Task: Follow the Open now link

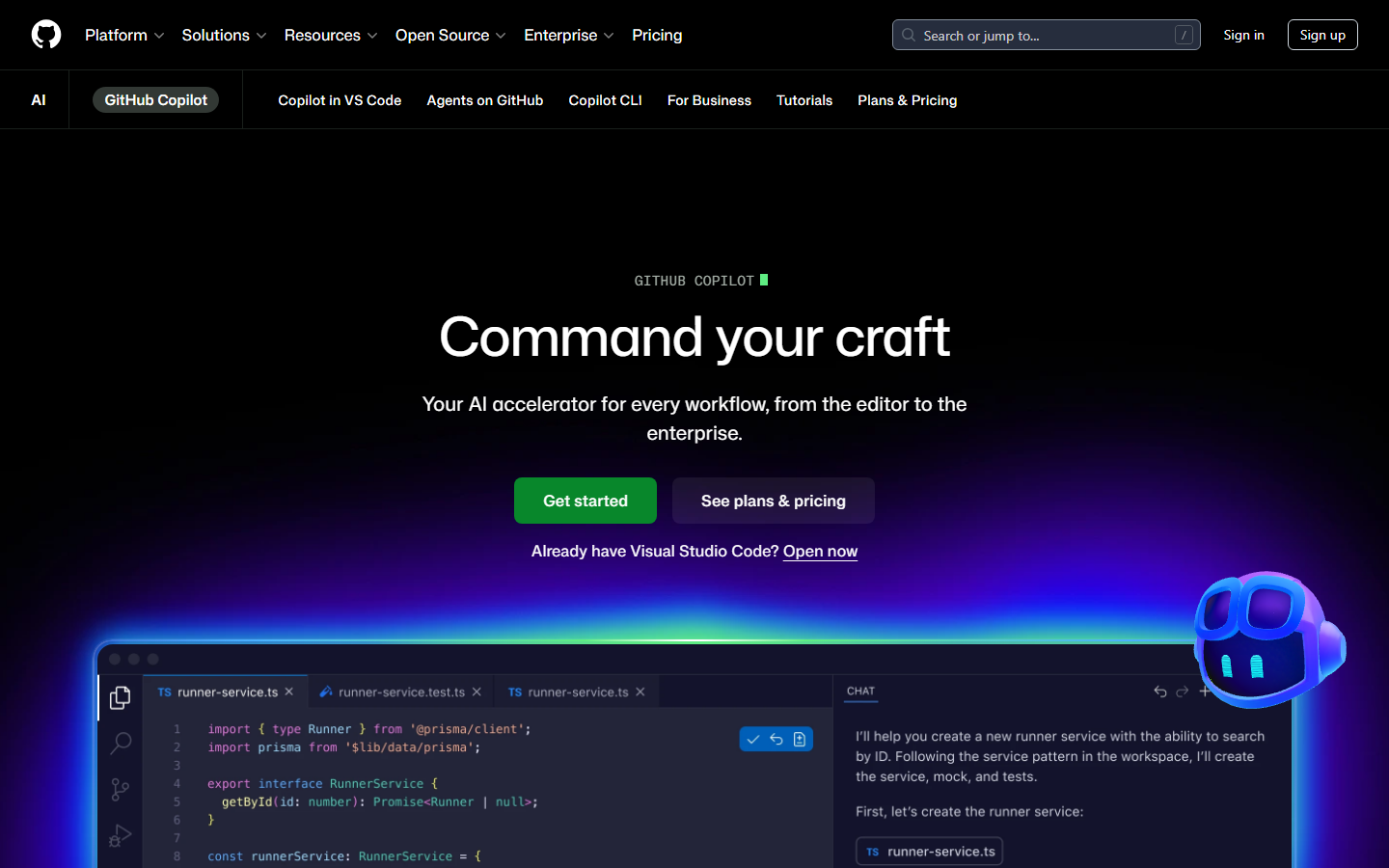Action: click(820, 552)
